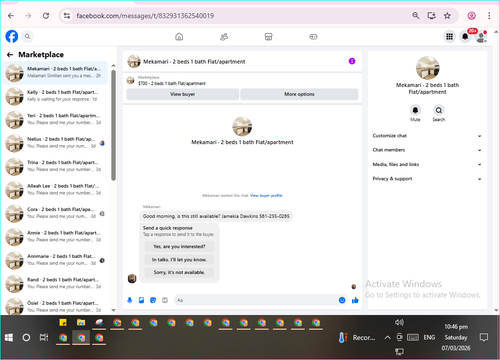Click the conversation list scrollbar
500x360 pixels.
click(x=113, y=125)
